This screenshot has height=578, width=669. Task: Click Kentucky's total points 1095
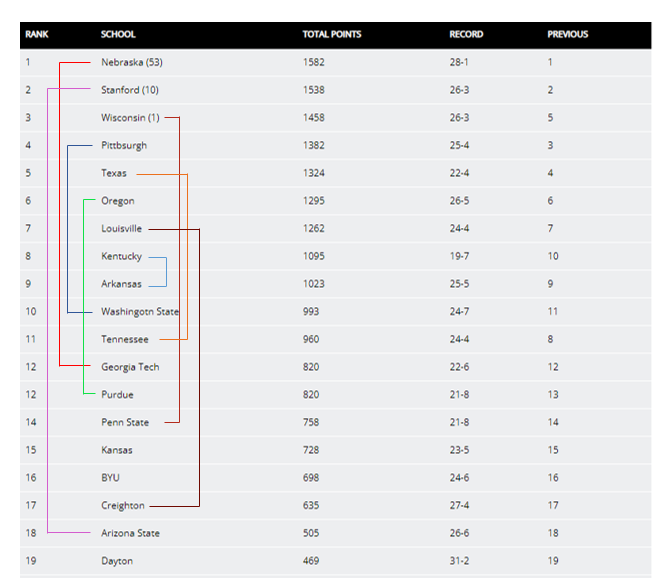pos(314,256)
